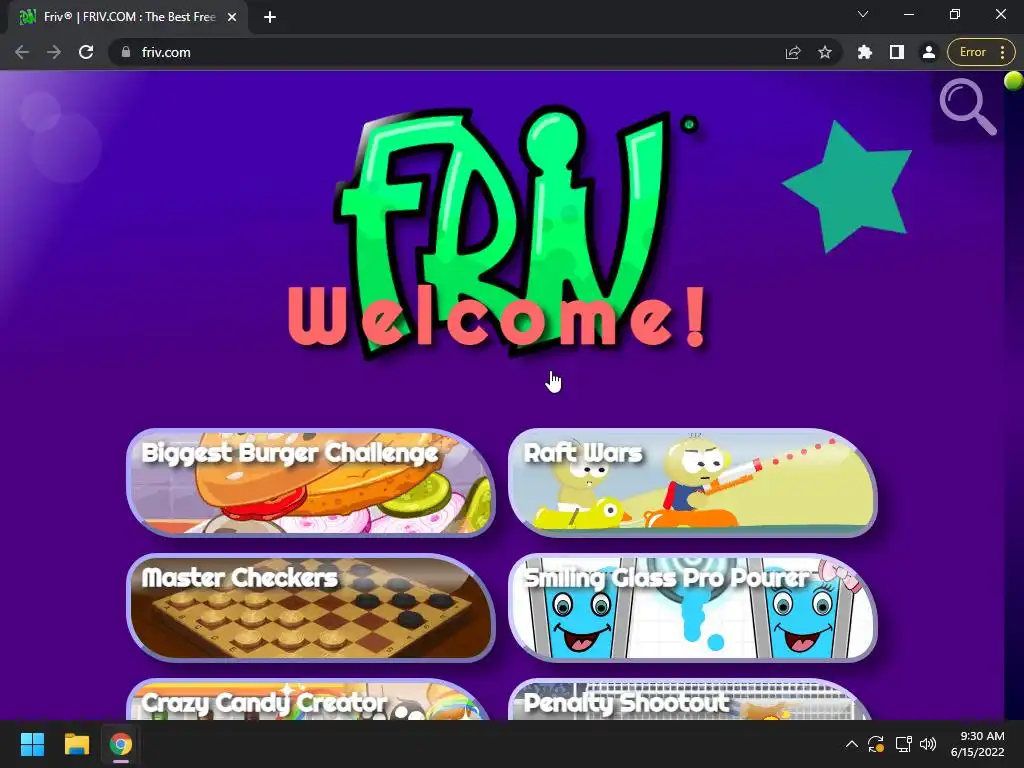Share this page from address bar
1024x768 pixels.
pyautogui.click(x=793, y=52)
